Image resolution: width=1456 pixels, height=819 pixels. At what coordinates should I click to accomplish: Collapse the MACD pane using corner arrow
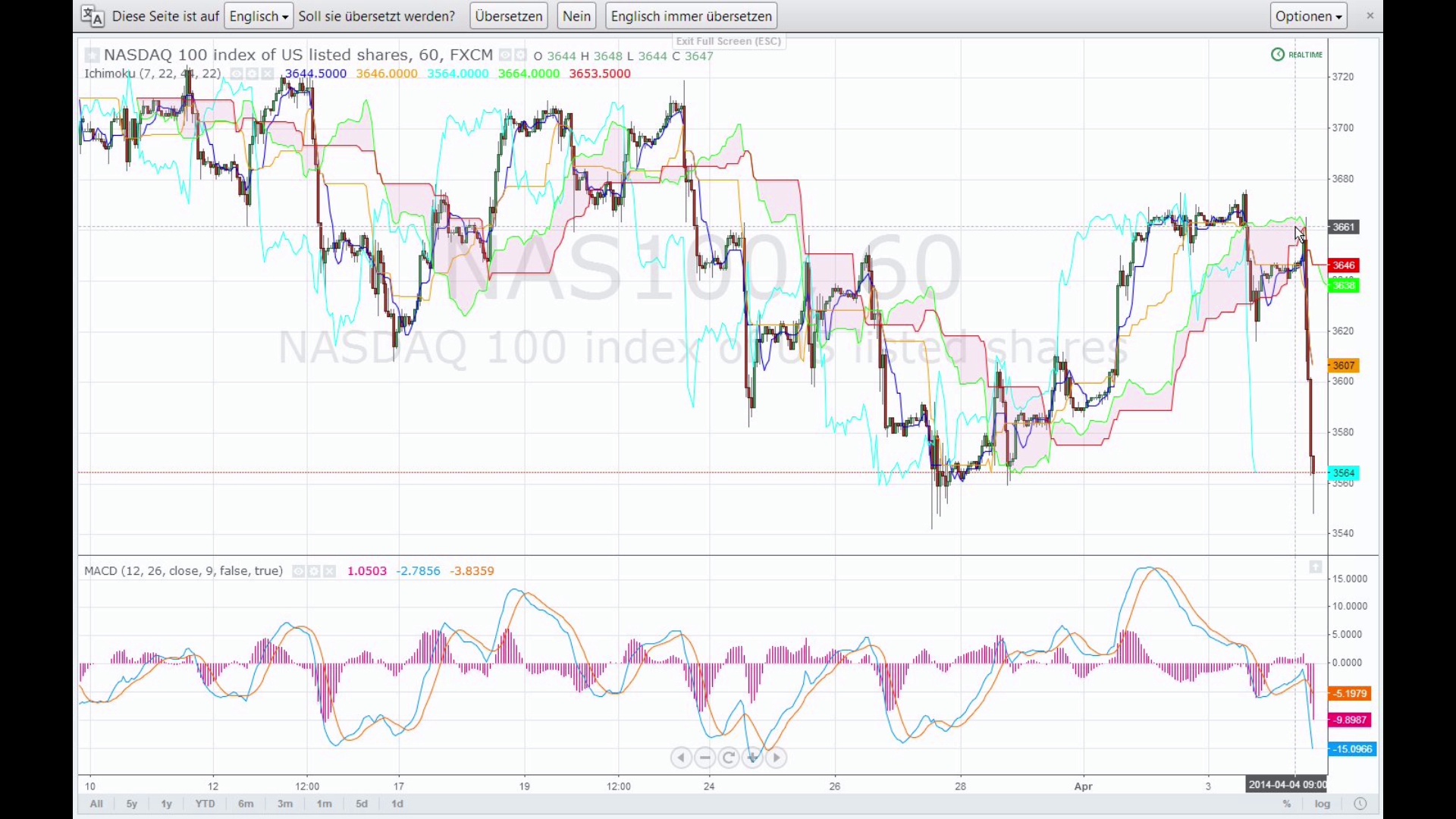coord(1316,567)
